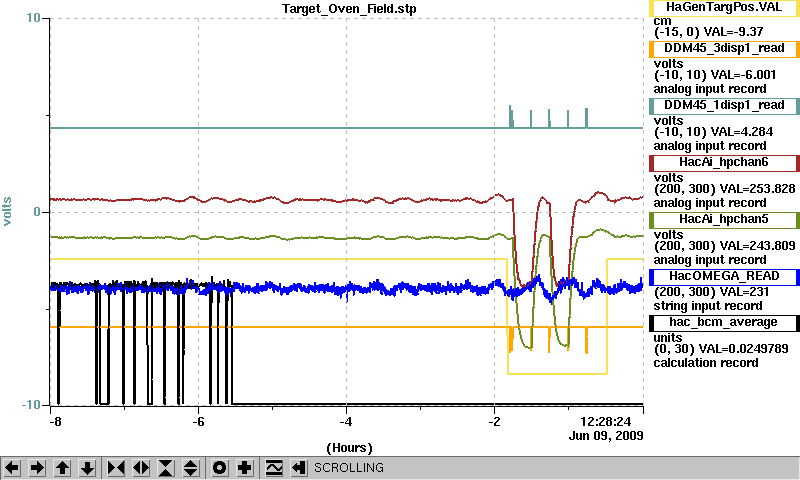Click the 12:28:24 timestamp on the axis
Viewport: 800px width, 480px height.
point(606,422)
